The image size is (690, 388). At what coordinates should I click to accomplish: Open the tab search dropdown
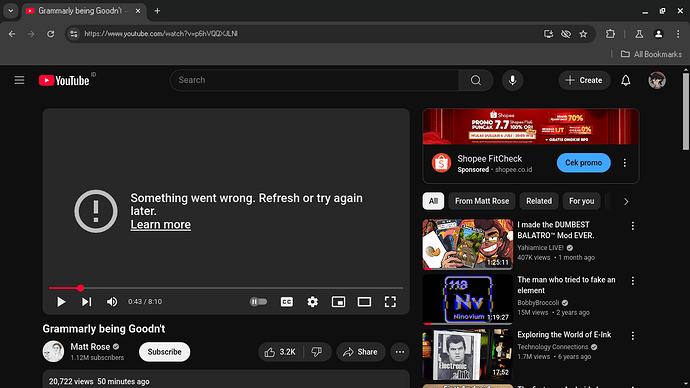click(11, 11)
